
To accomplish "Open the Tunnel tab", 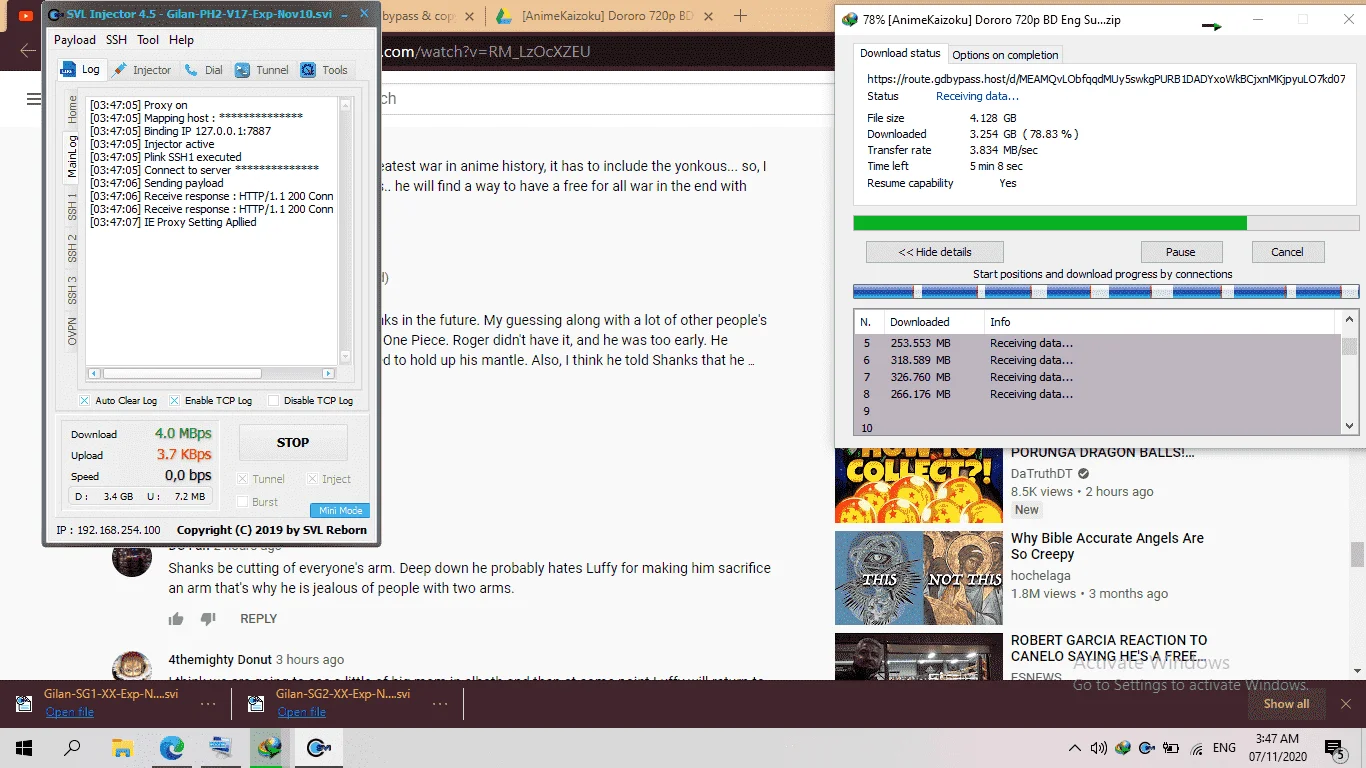I will coord(262,70).
